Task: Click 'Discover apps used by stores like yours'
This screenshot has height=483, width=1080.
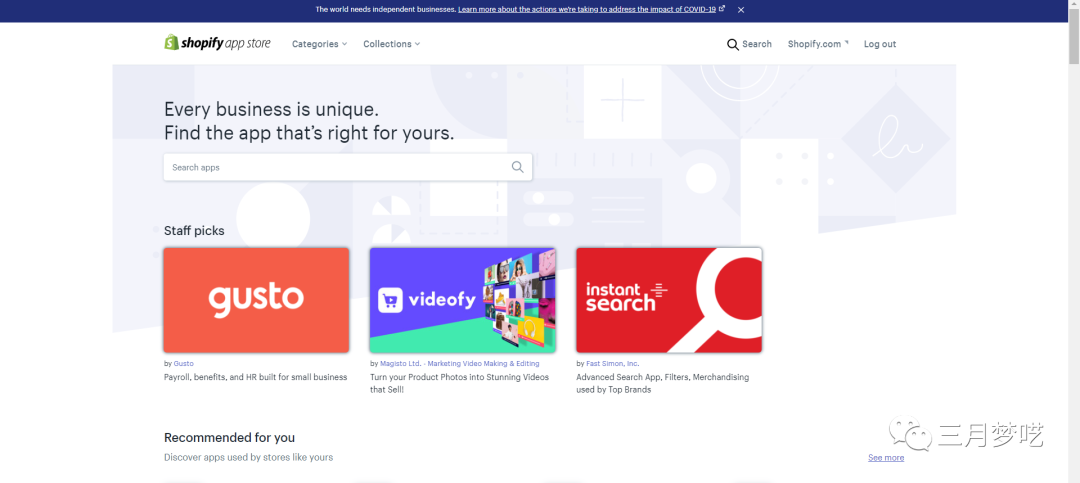Action: [x=249, y=458]
